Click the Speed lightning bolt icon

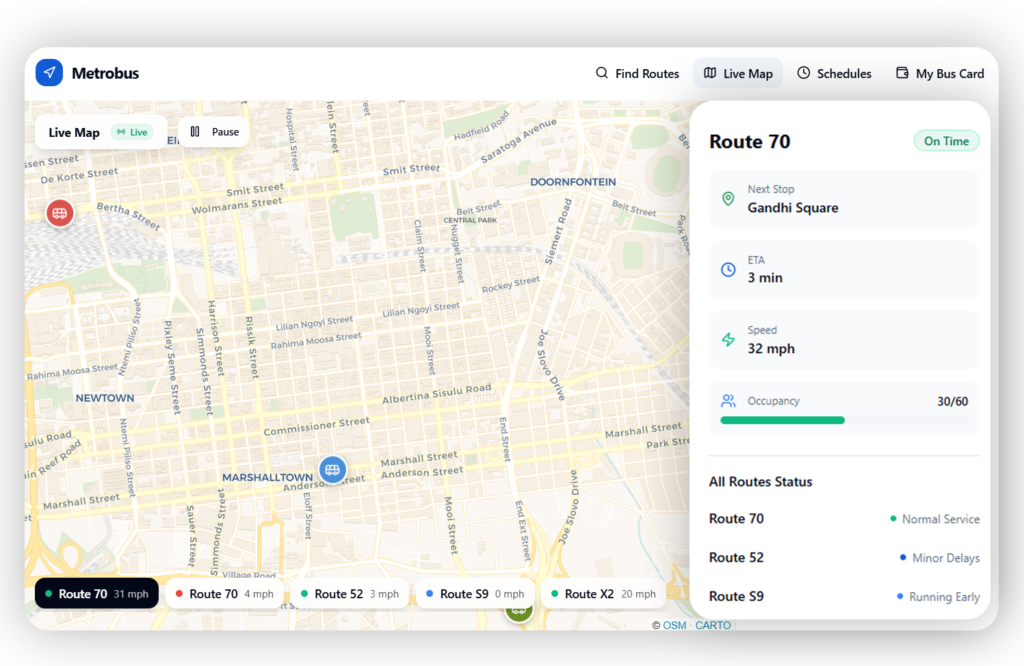728,340
